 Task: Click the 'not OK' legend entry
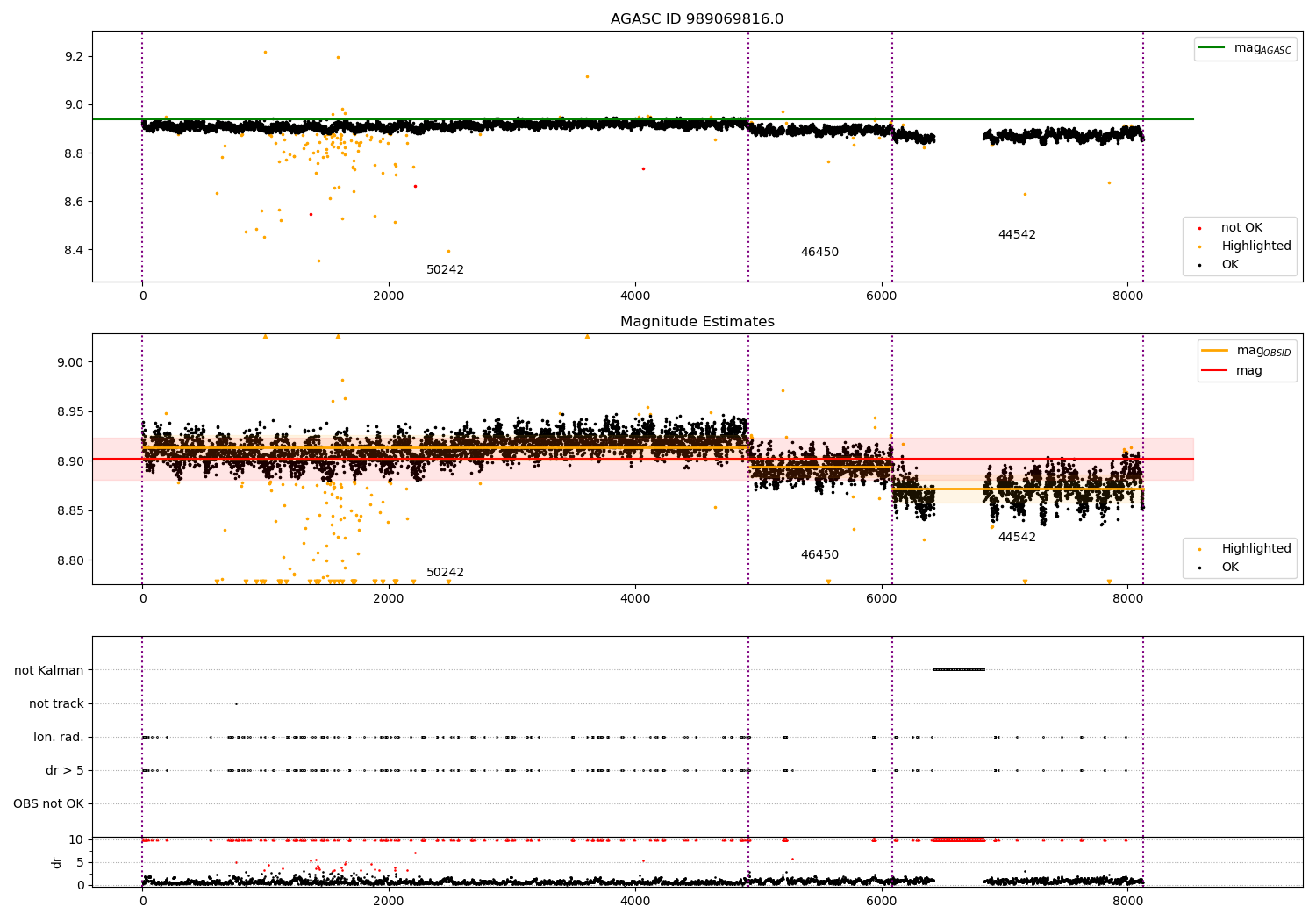pyautogui.click(x=1241, y=228)
